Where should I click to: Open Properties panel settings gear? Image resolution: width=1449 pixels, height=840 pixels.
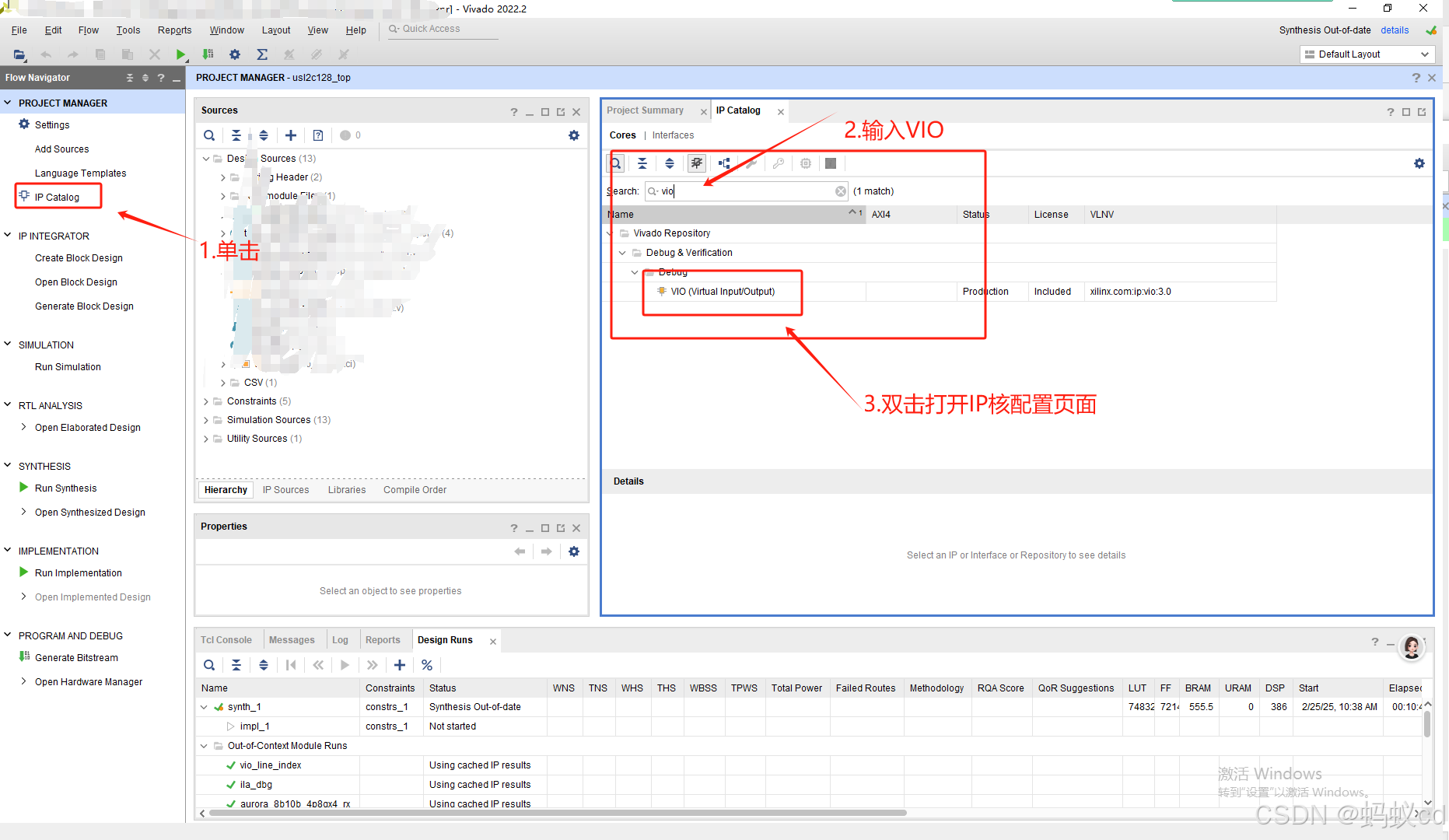[x=574, y=551]
